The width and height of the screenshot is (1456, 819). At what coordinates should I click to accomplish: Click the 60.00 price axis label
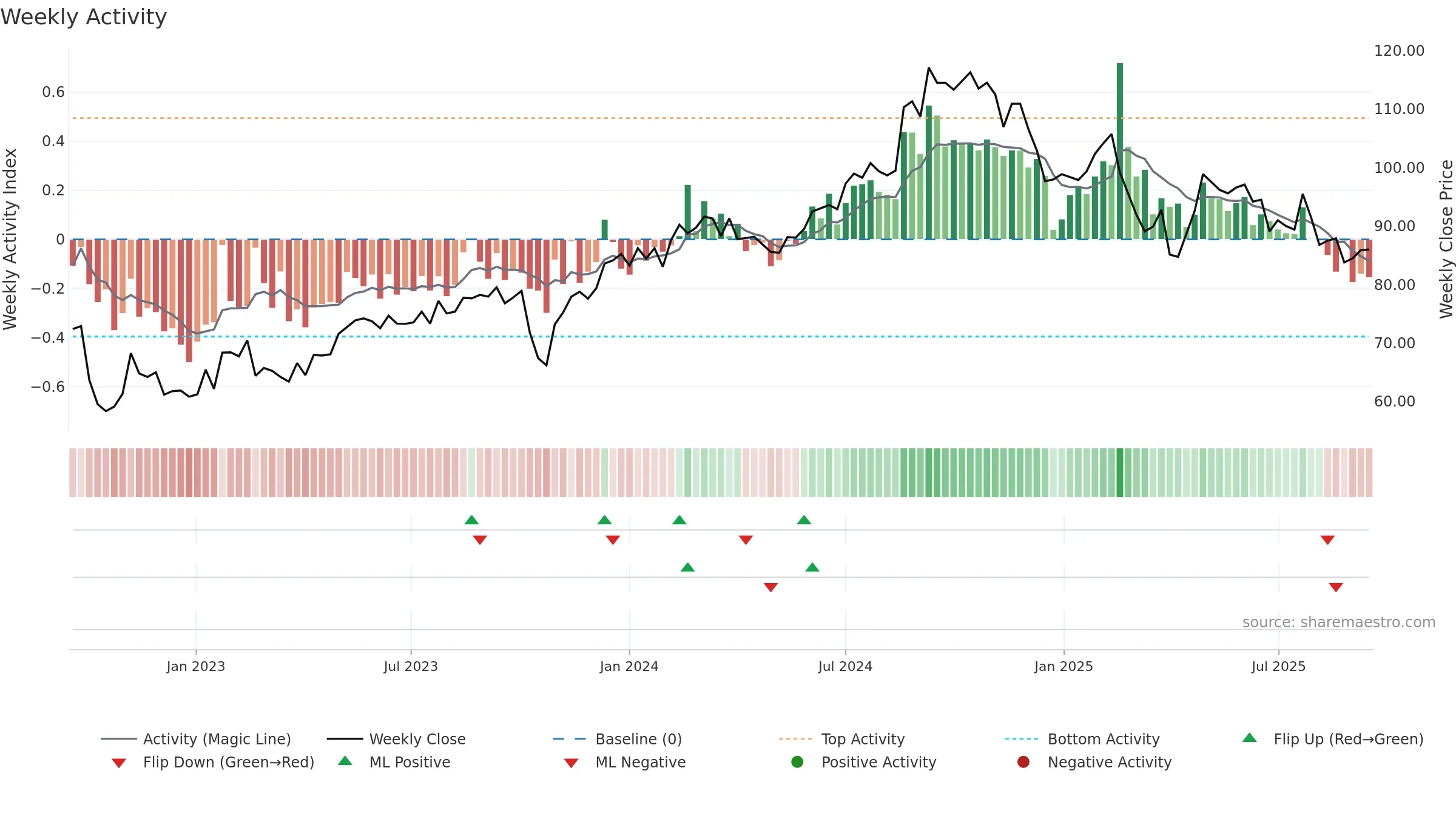(1395, 401)
